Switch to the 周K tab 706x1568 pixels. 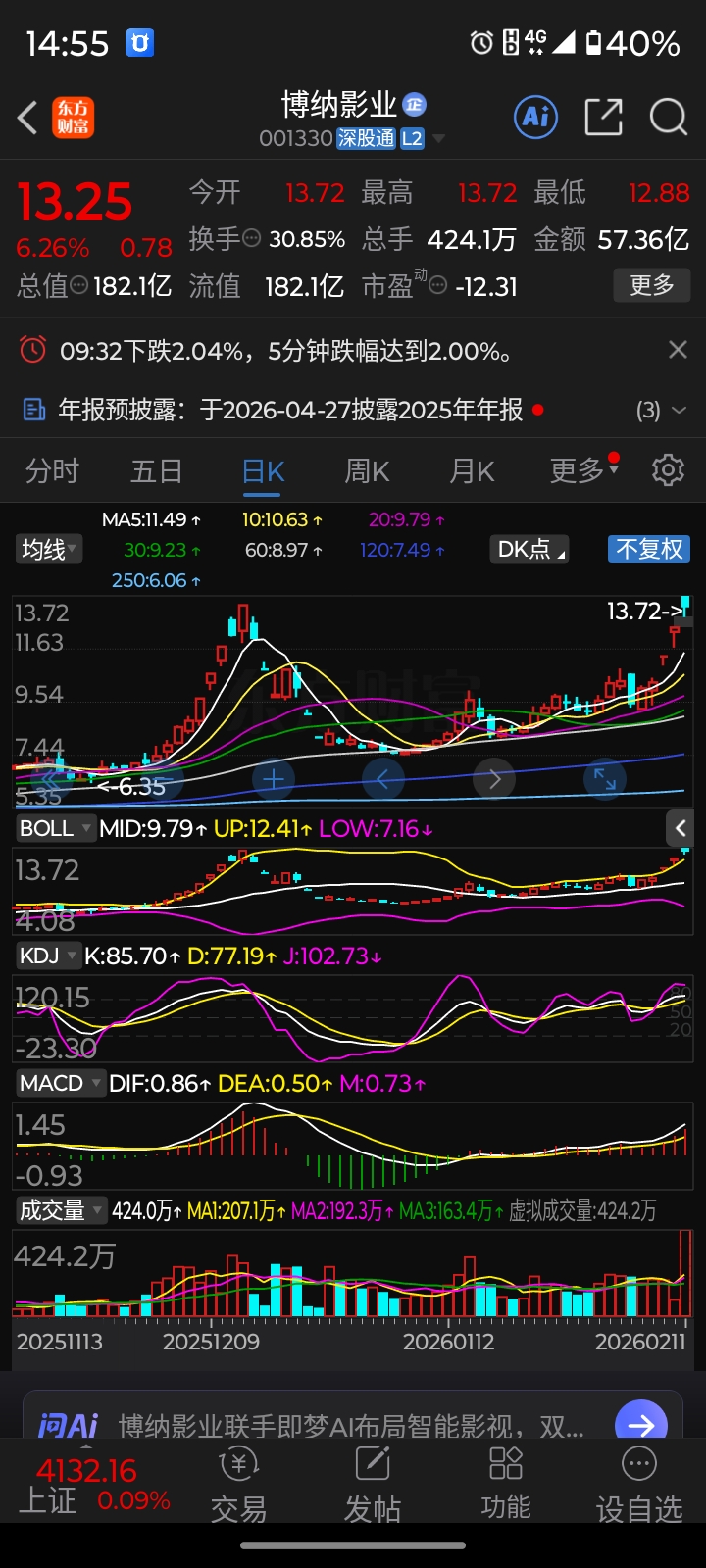[367, 471]
